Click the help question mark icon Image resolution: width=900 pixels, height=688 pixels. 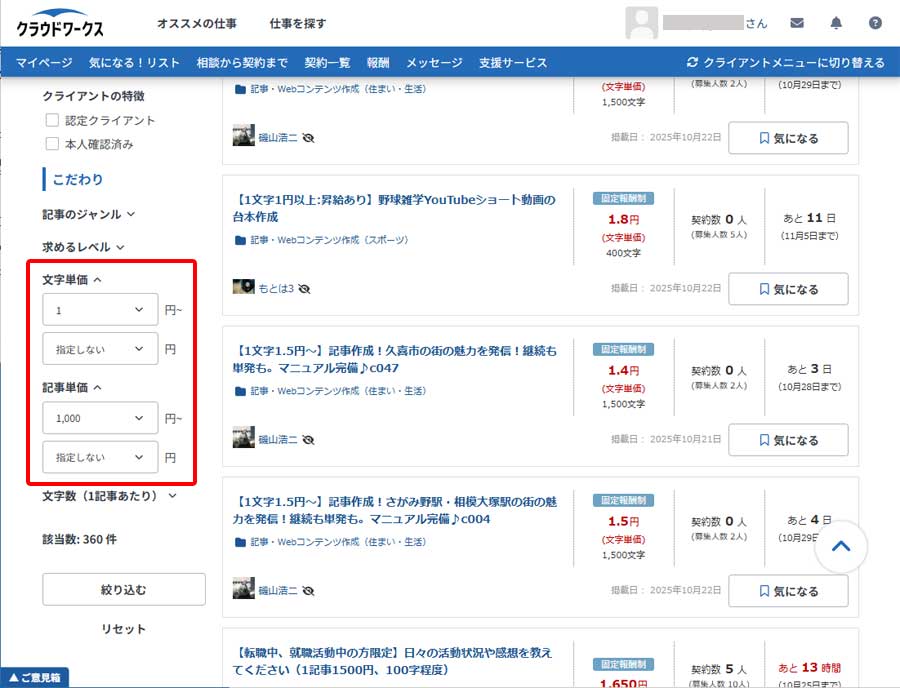tap(875, 23)
